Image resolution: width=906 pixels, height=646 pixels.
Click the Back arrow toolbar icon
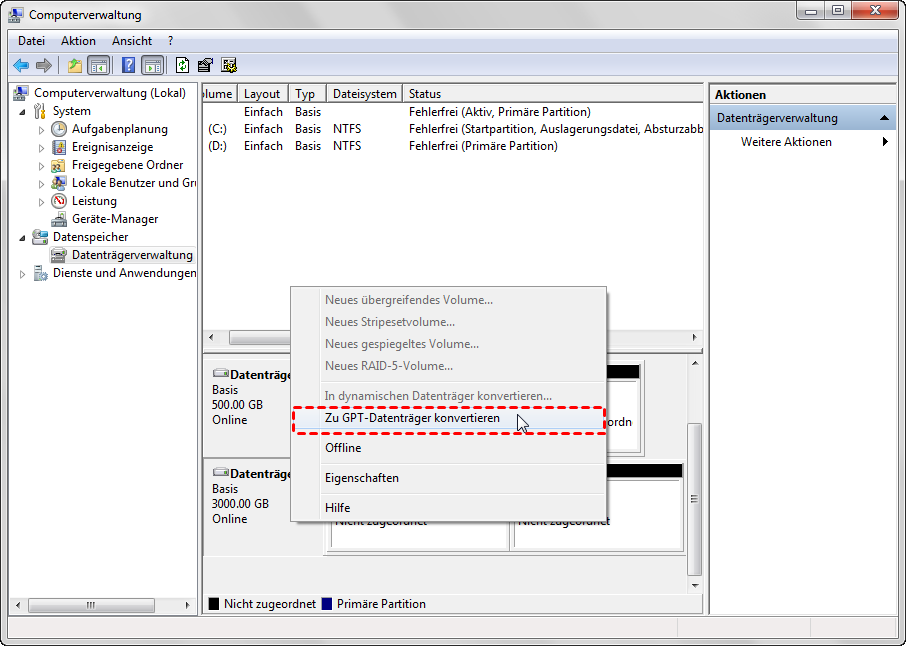pyautogui.click(x=21, y=65)
